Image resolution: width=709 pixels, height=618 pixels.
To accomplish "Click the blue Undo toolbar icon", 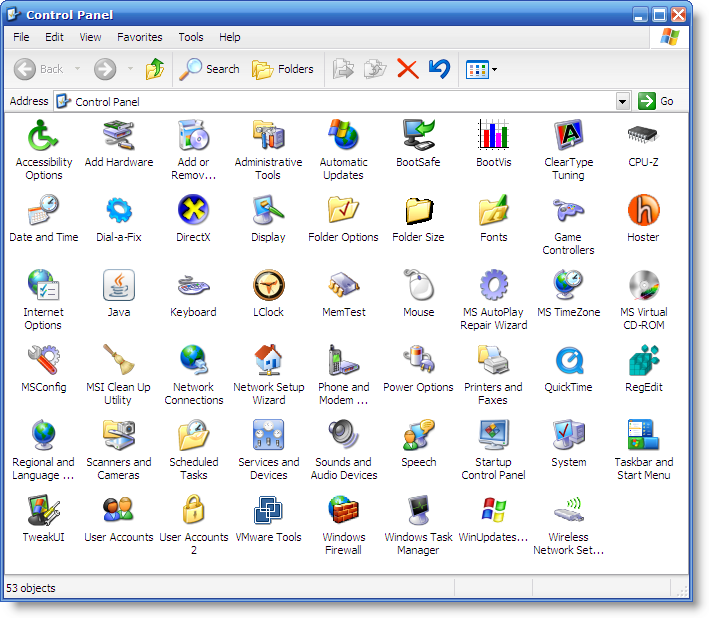I will 439,69.
